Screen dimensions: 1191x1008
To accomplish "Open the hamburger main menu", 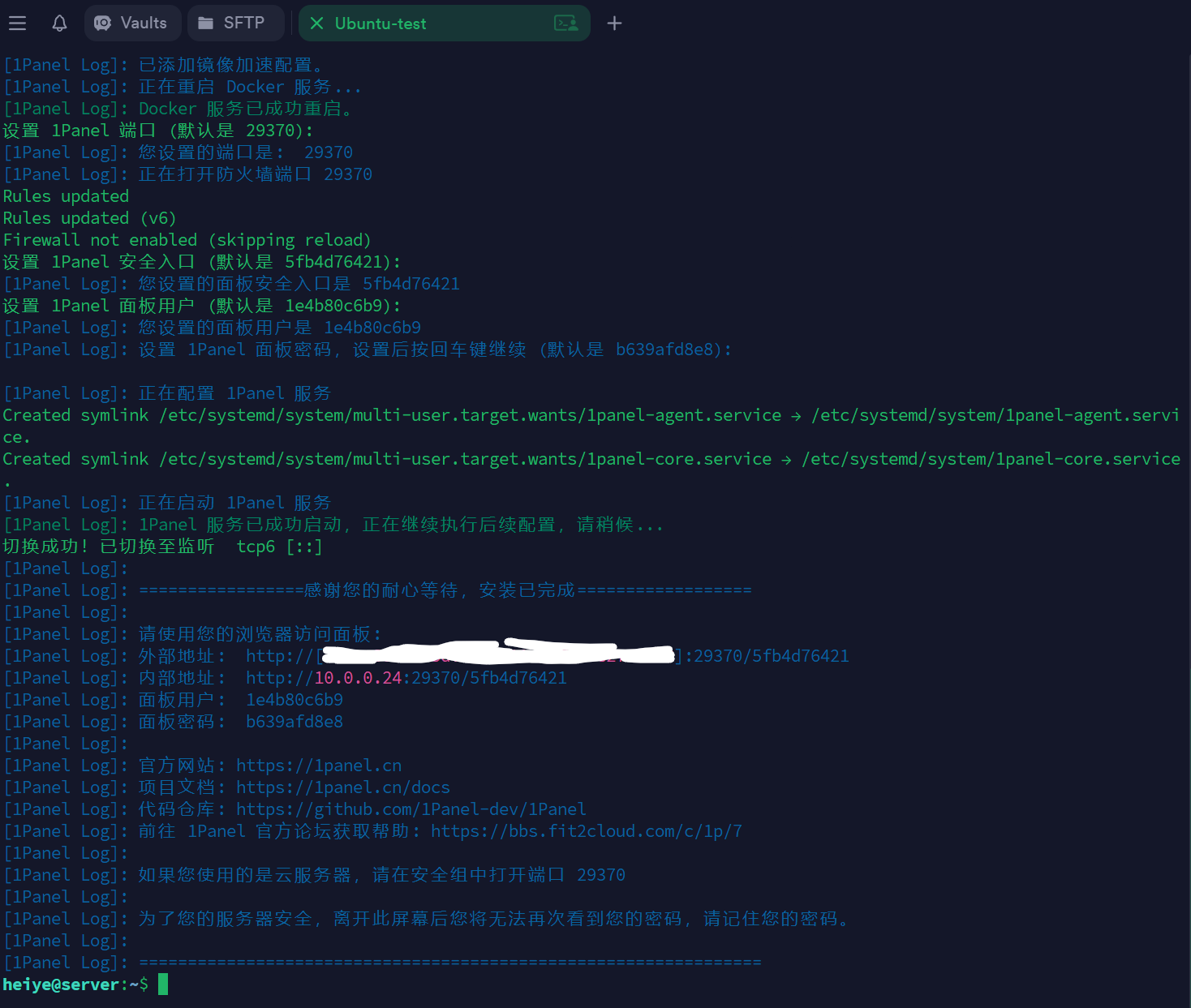I will pos(17,24).
